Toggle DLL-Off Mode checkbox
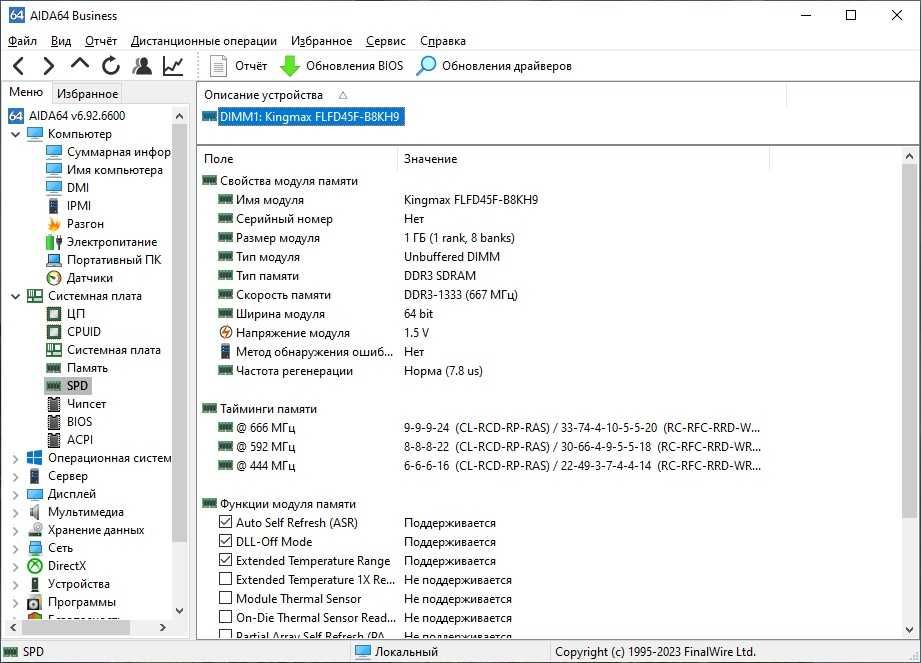The image size is (921, 663). click(225, 540)
